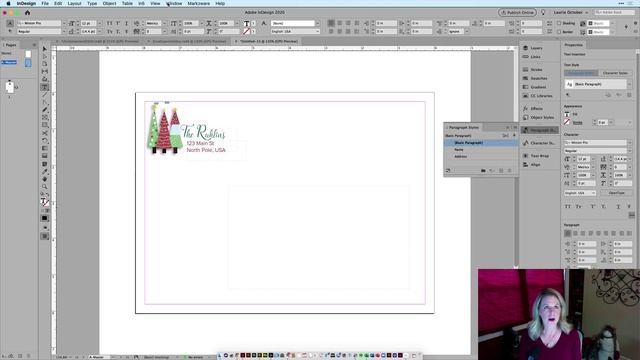This screenshot has height=360, width=640.
Task: Click the Publish Online button
Action: (517, 13)
